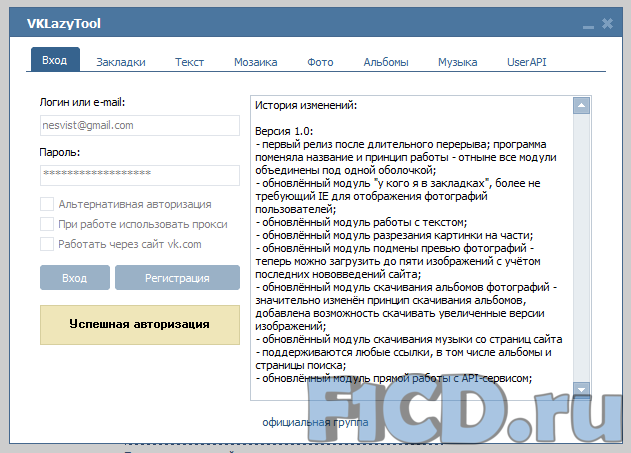This screenshot has height=453, width=631.
Task: Open the Альбомы tab
Action: click(x=386, y=62)
